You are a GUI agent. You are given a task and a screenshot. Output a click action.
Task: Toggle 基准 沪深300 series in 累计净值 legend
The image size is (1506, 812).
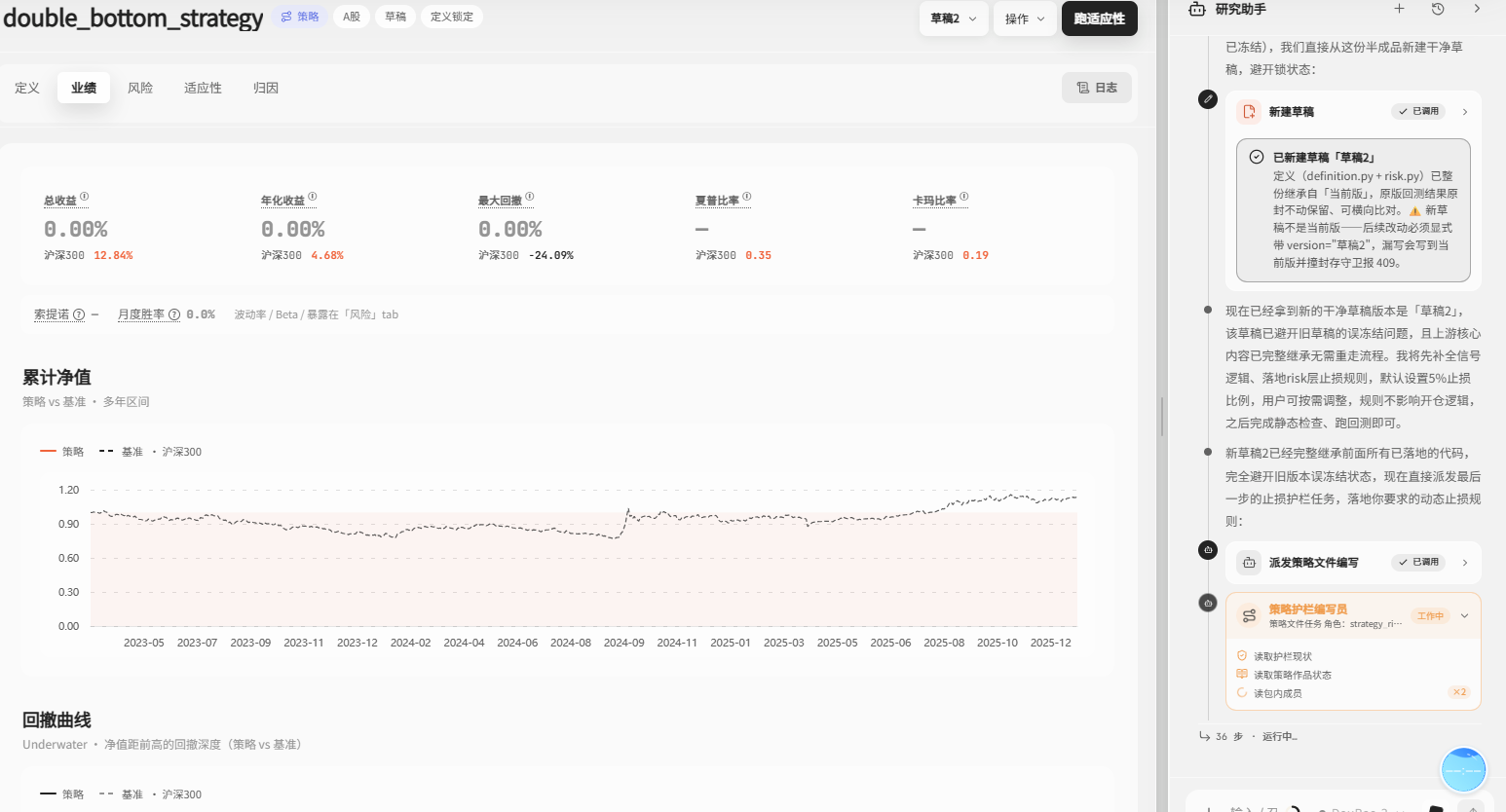click(x=150, y=452)
